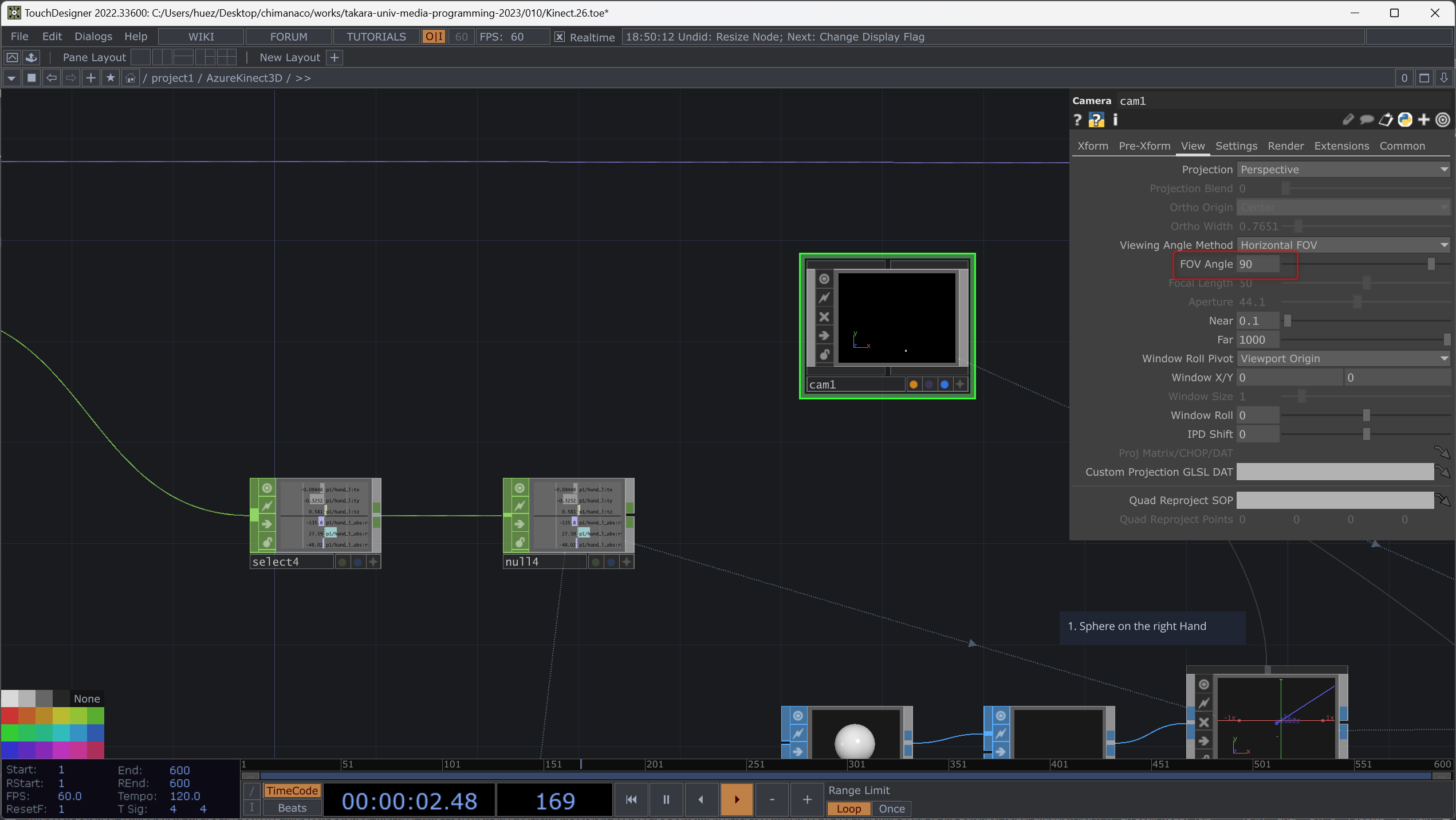Expand the Viewing Angle Method dropdown
The width and height of the screenshot is (1456, 820).
tap(1343, 245)
